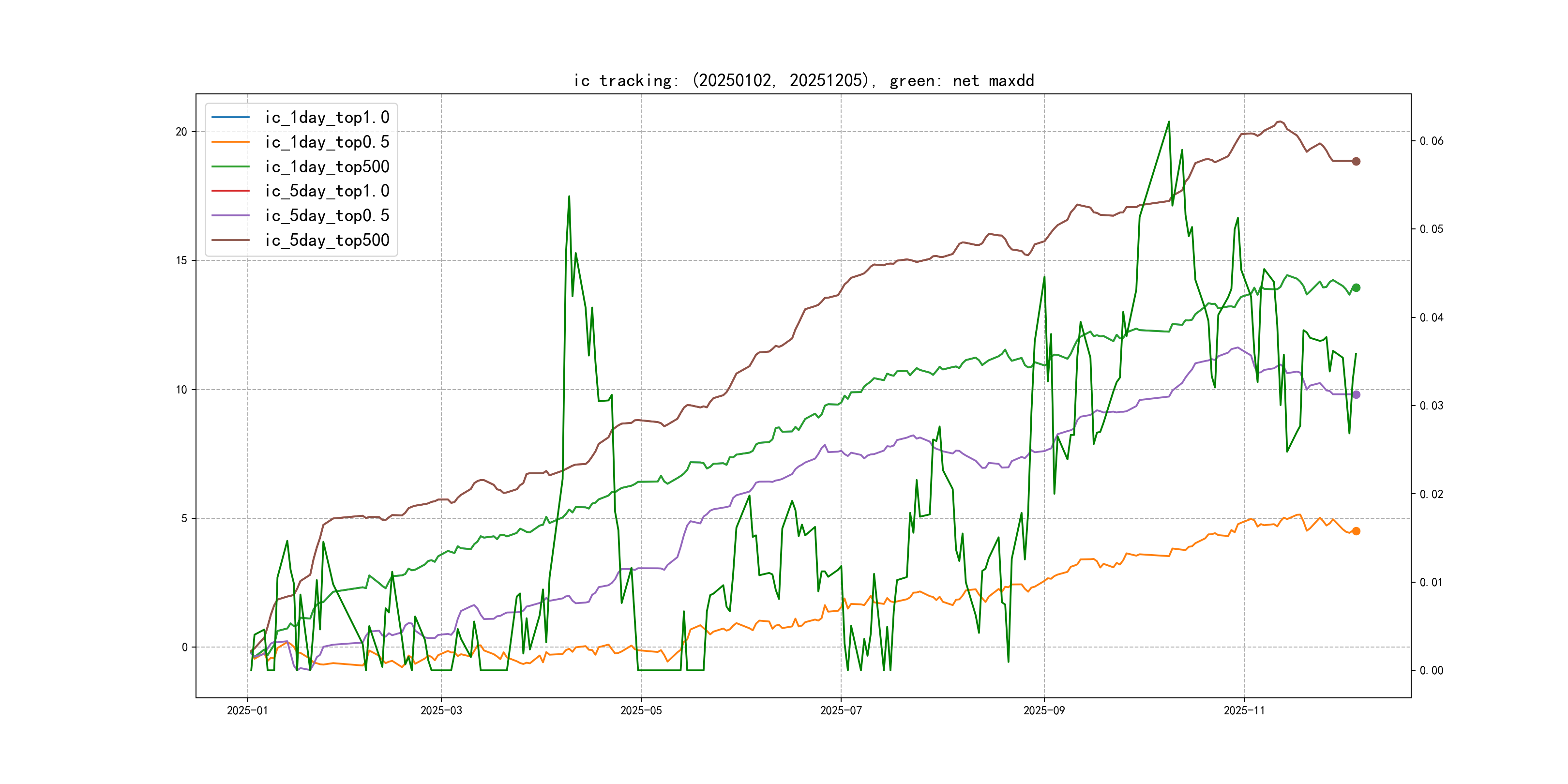Click the 2025-05 x-axis tick label
The width and height of the screenshot is (1568, 784).
640,710
